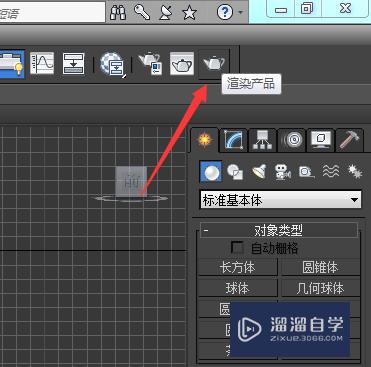
Task: Select the Lights category icon
Action: pyautogui.click(x=259, y=172)
